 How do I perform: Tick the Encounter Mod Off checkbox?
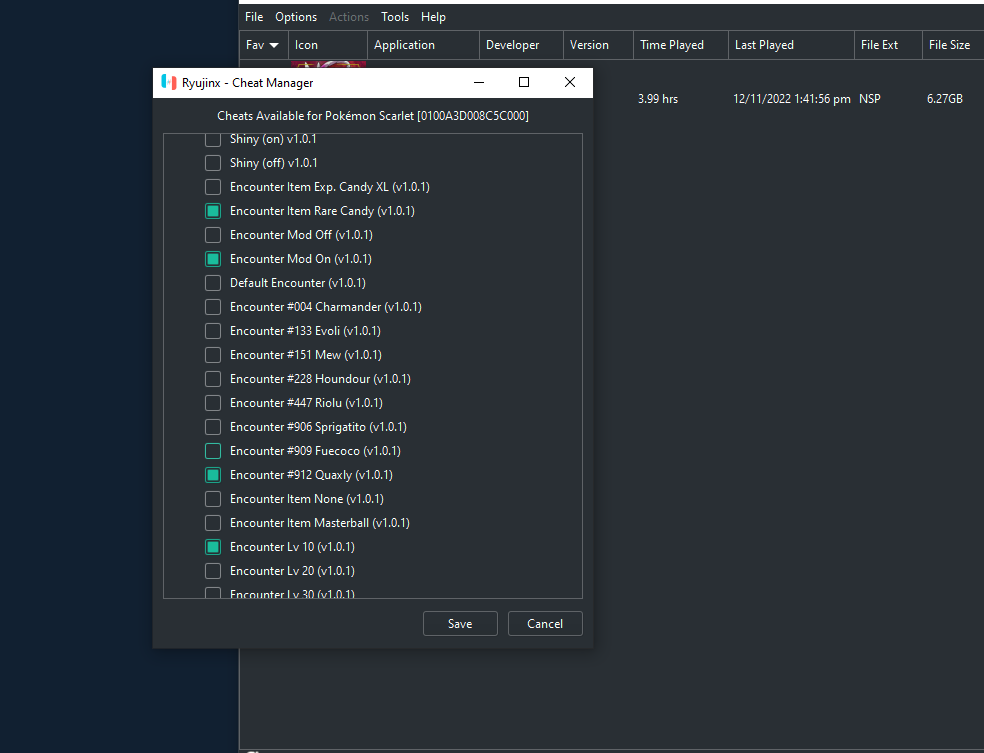[213, 235]
